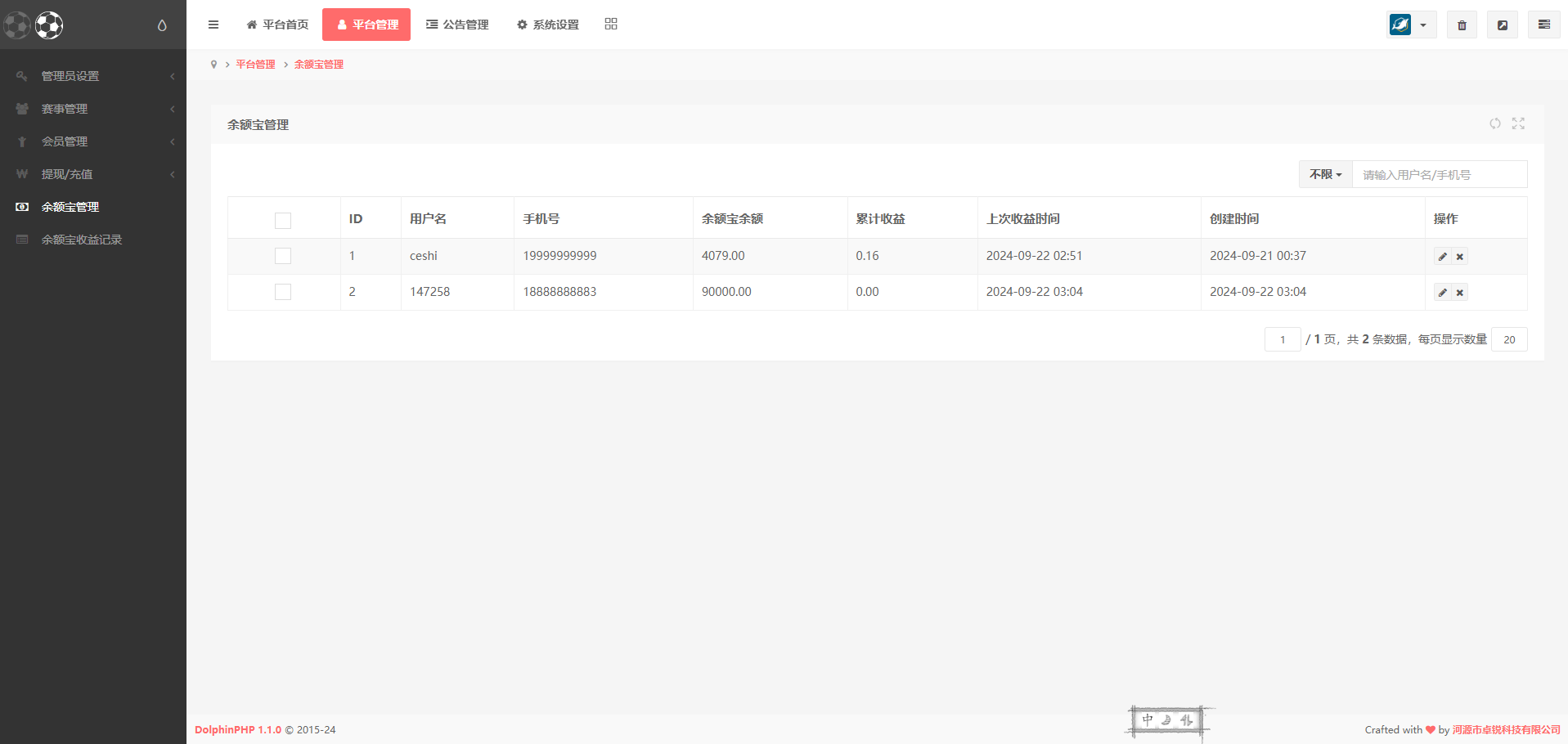The height and width of the screenshot is (744, 1568).
Task: Expand the 管理员设置 sidebar menu
Action: (x=70, y=76)
